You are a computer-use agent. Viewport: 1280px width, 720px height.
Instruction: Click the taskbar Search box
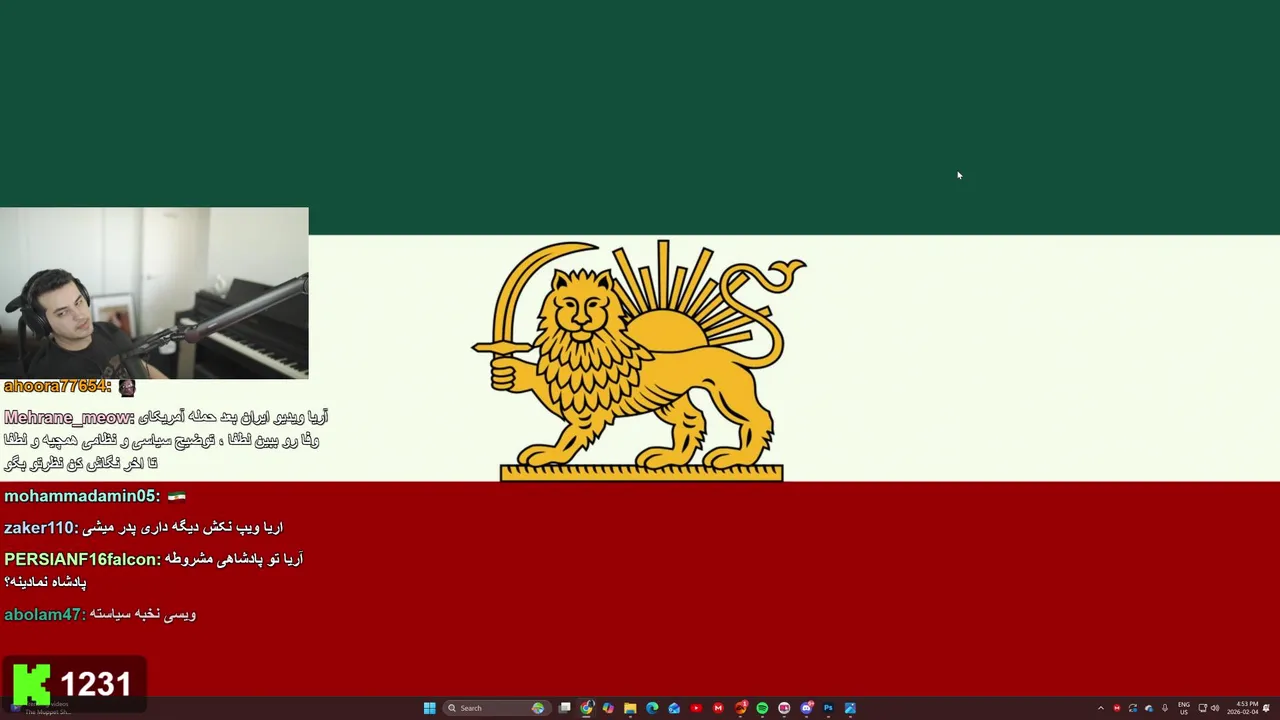point(497,708)
